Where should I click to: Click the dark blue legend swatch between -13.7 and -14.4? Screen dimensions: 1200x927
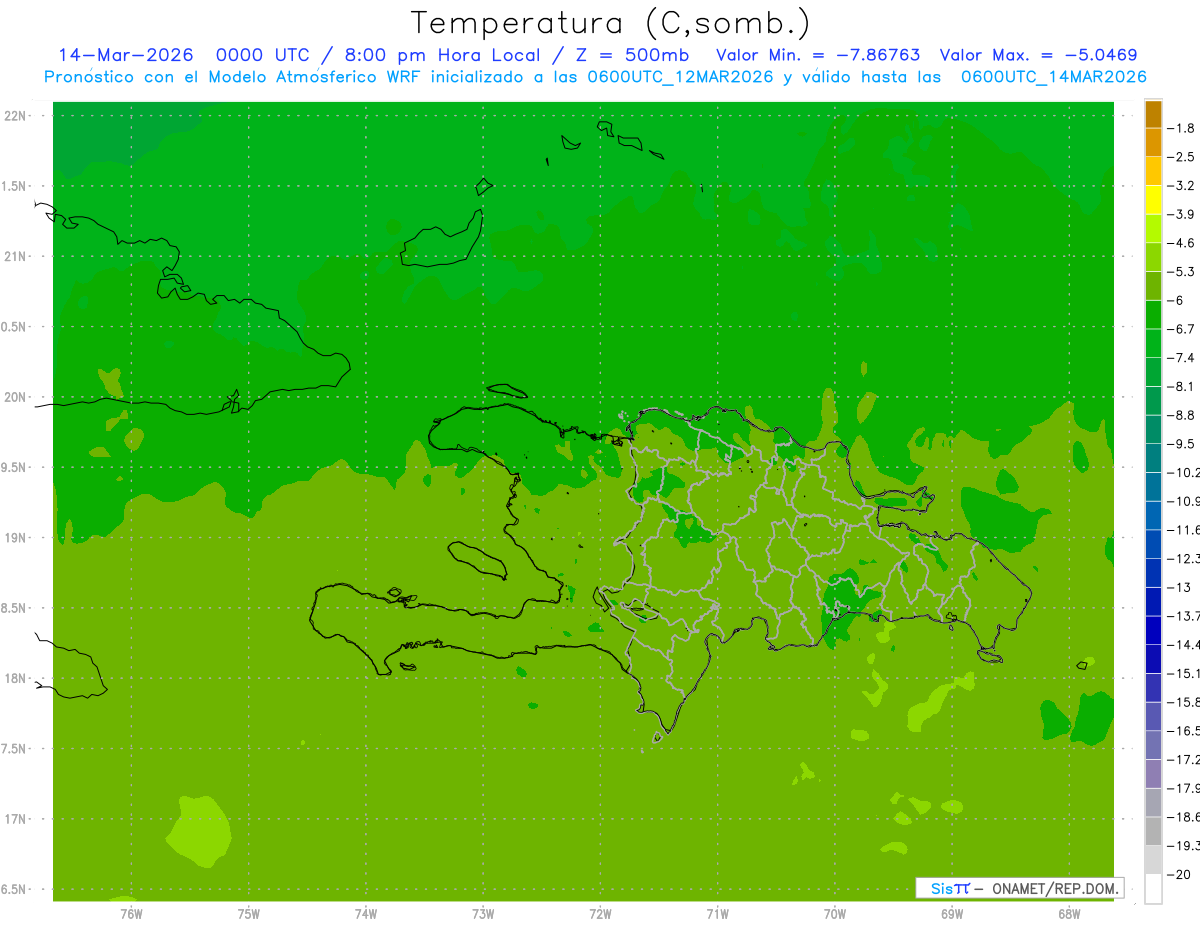point(1153,630)
